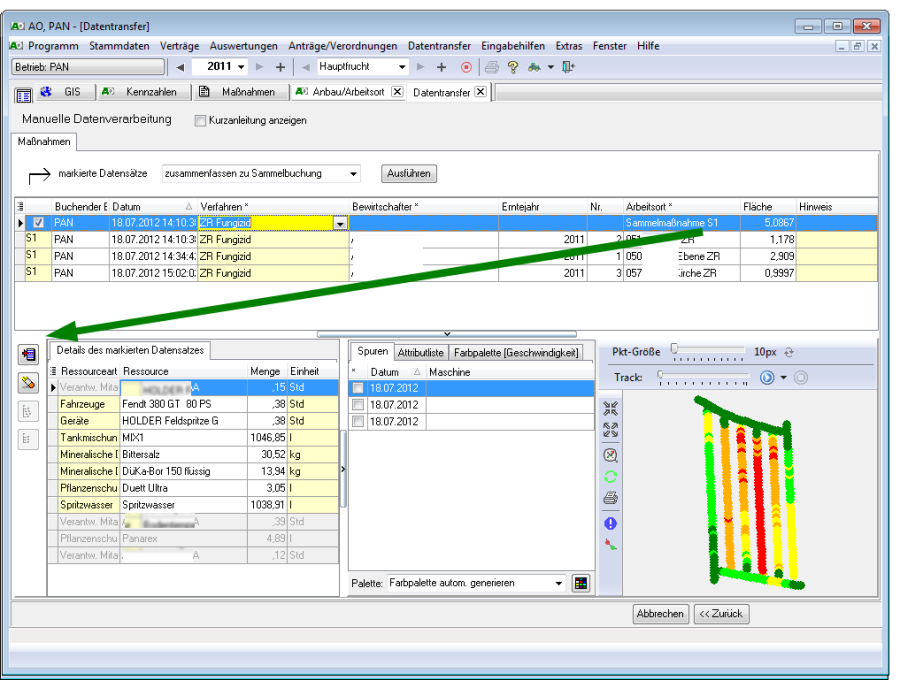The image size is (900, 680).
Task: Uncheck the first PAN record checkbox
Action: coord(38,223)
